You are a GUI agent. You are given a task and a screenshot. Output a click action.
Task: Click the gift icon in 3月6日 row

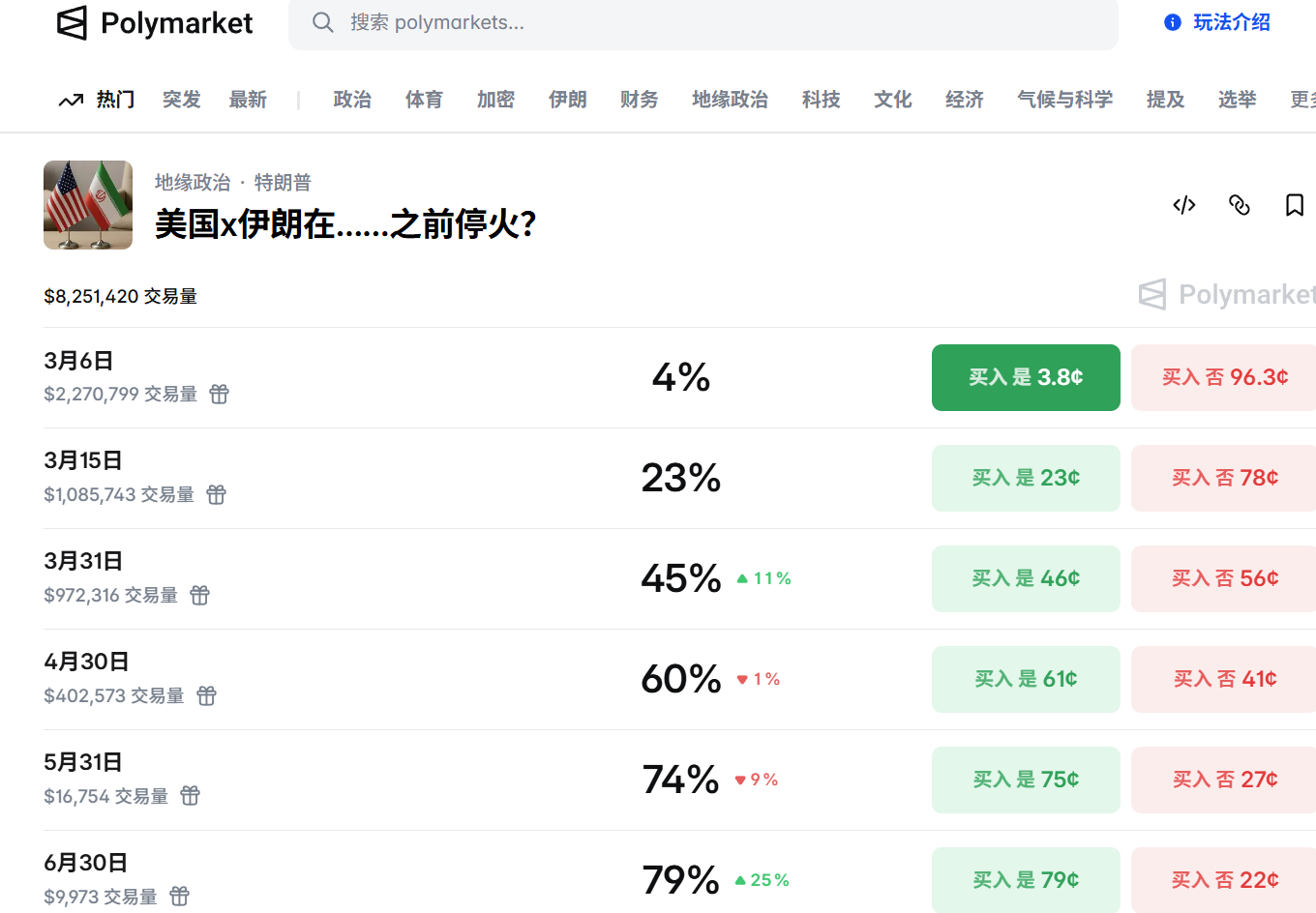(x=220, y=394)
